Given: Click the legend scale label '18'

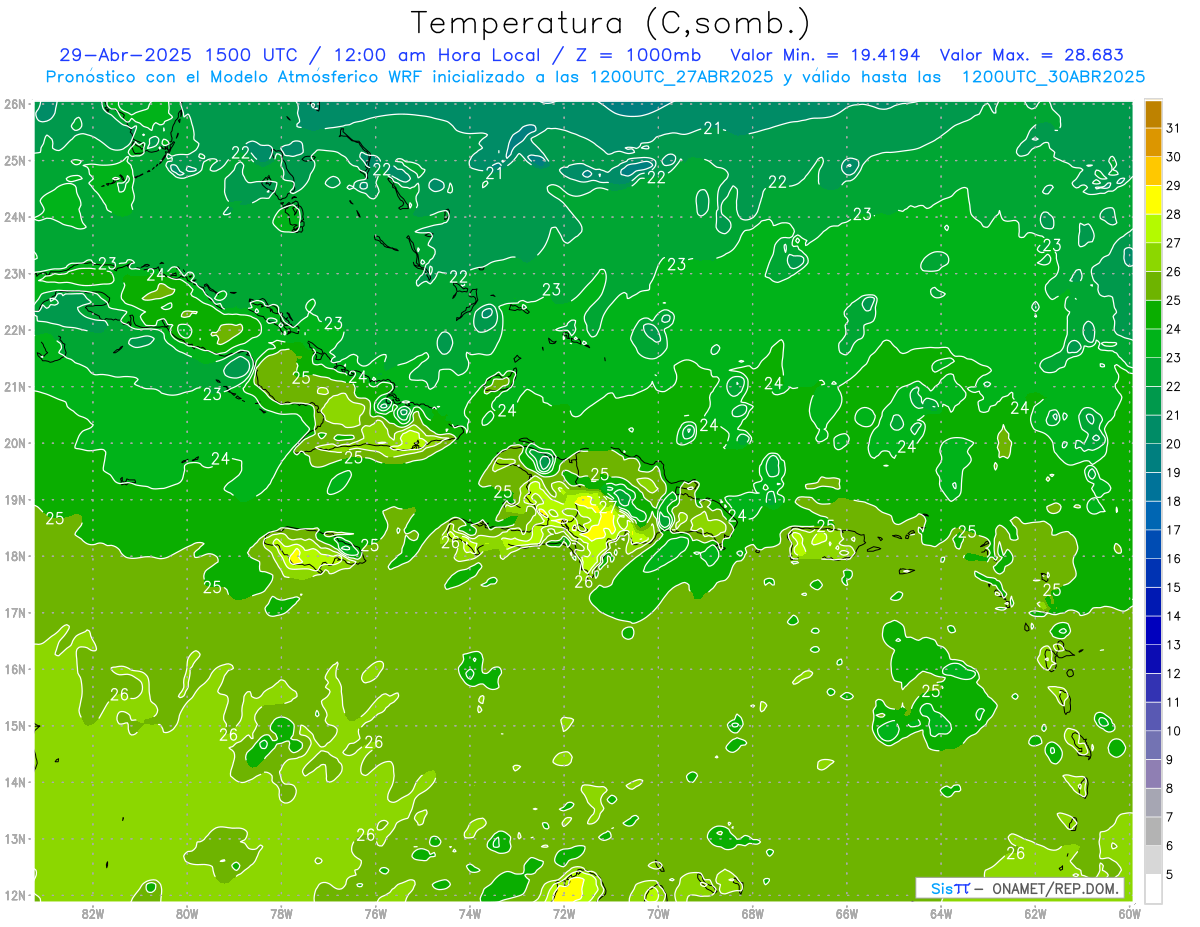Looking at the screenshot, I should tap(1174, 501).
